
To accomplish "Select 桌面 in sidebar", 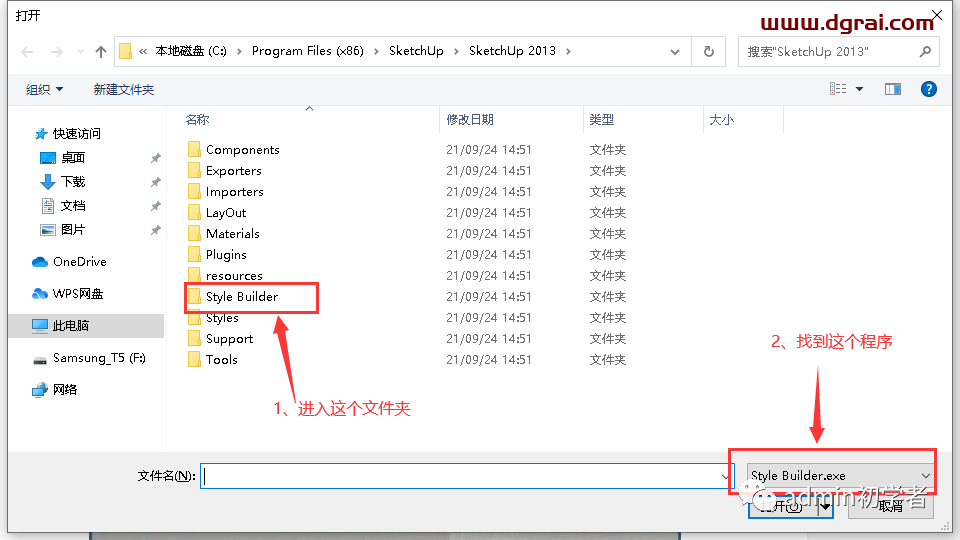I will tap(73, 157).
